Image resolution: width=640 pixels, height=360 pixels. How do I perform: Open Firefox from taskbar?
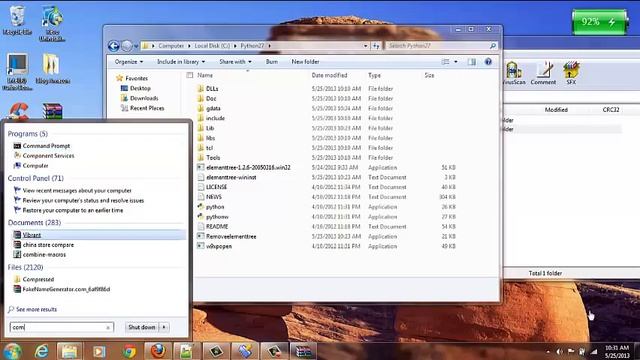pyautogui.click(x=158, y=351)
